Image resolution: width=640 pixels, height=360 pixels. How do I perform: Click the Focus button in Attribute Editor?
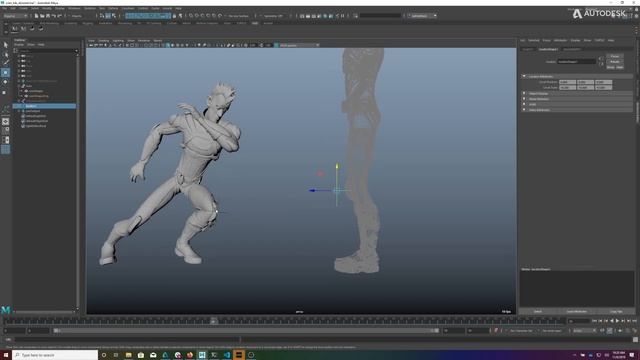[615, 56]
